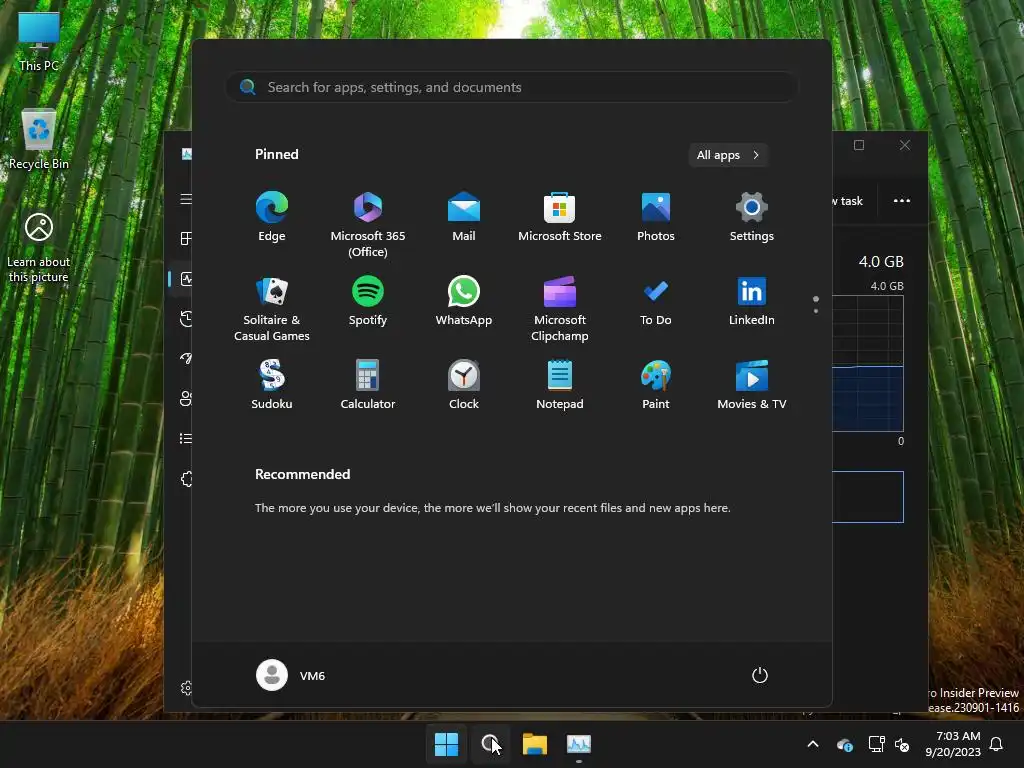Open Task Manager App history tab

coord(186,319)
